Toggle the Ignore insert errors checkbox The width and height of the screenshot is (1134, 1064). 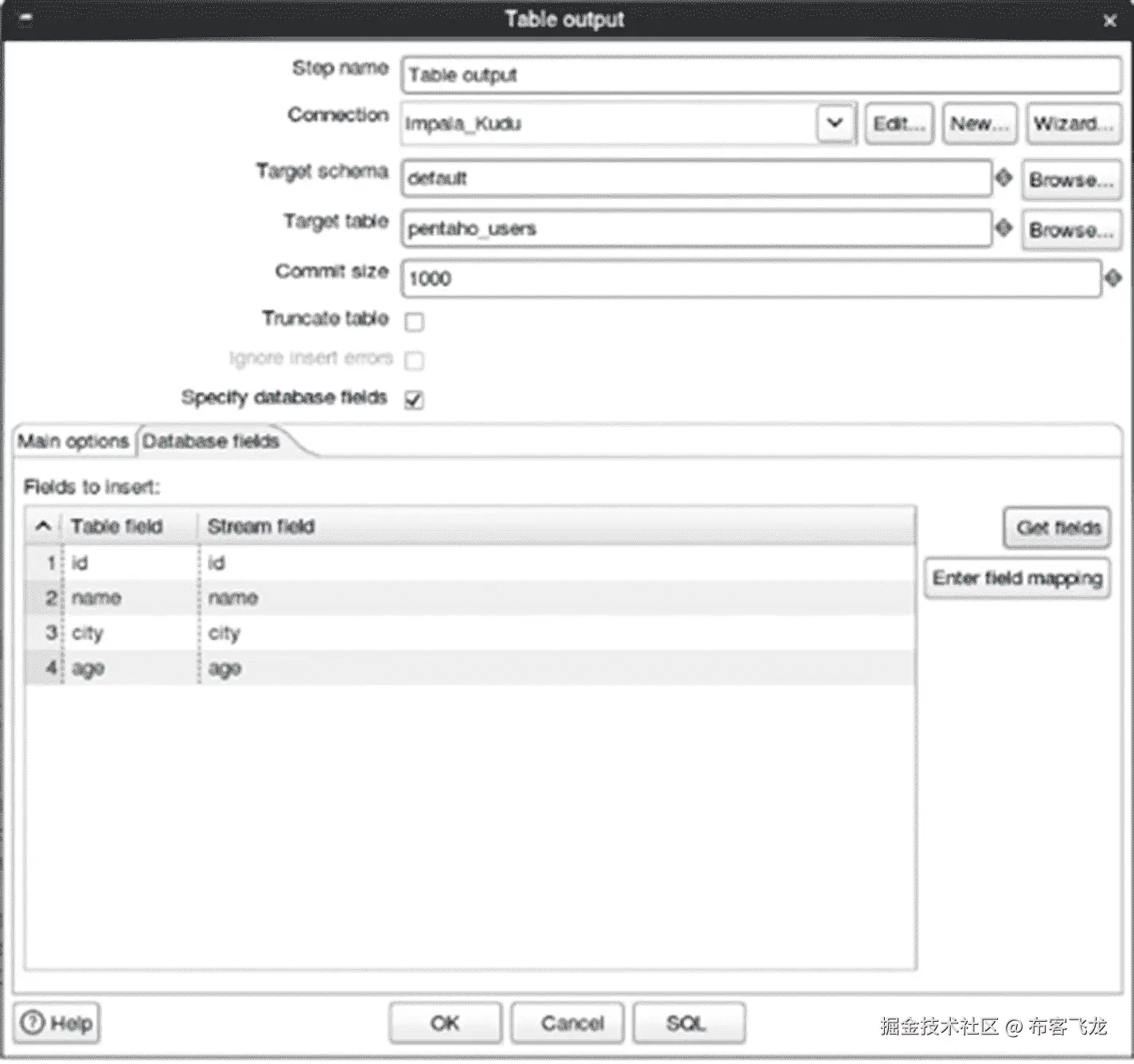point(414,361)
